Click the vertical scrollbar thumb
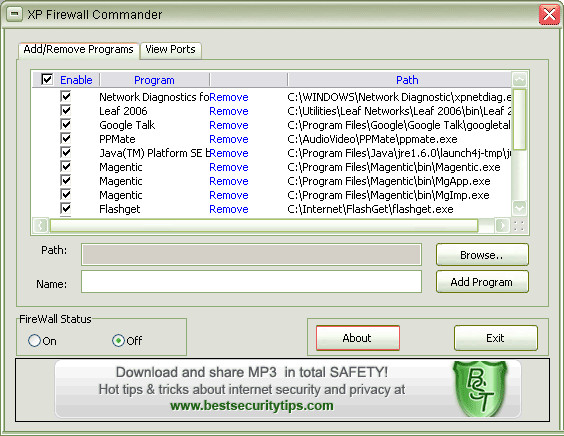The width and height of the screenshot is (564, 436). coord(519,119)
